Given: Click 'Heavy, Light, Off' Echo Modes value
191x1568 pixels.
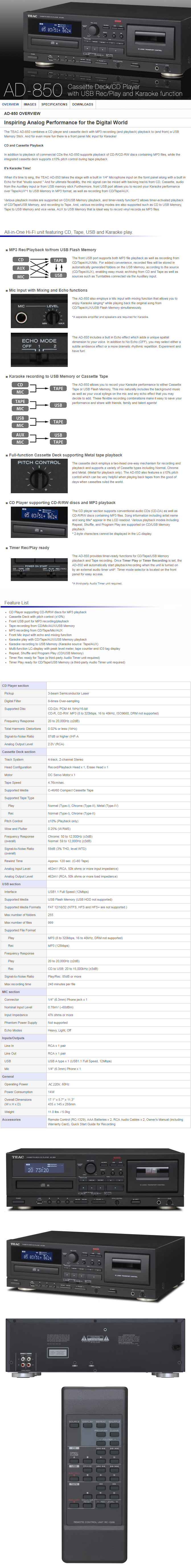Looking at the screenshot, I should point(59,1031).
